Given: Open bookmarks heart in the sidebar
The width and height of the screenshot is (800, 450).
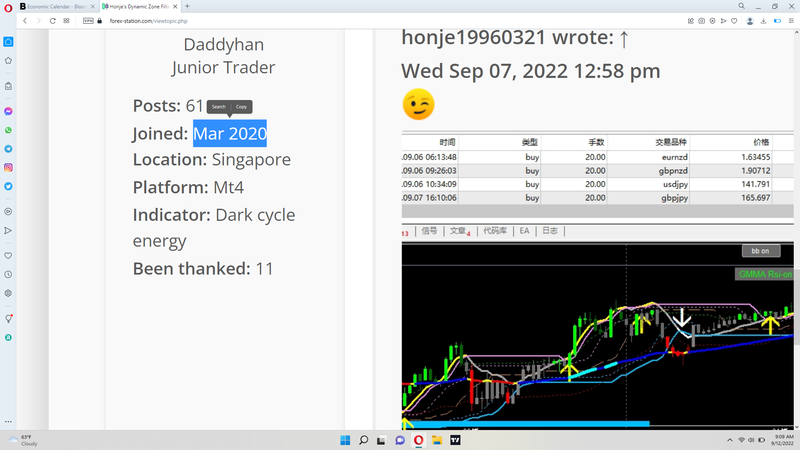Looking at the screenshot, I should click(8, 256).
